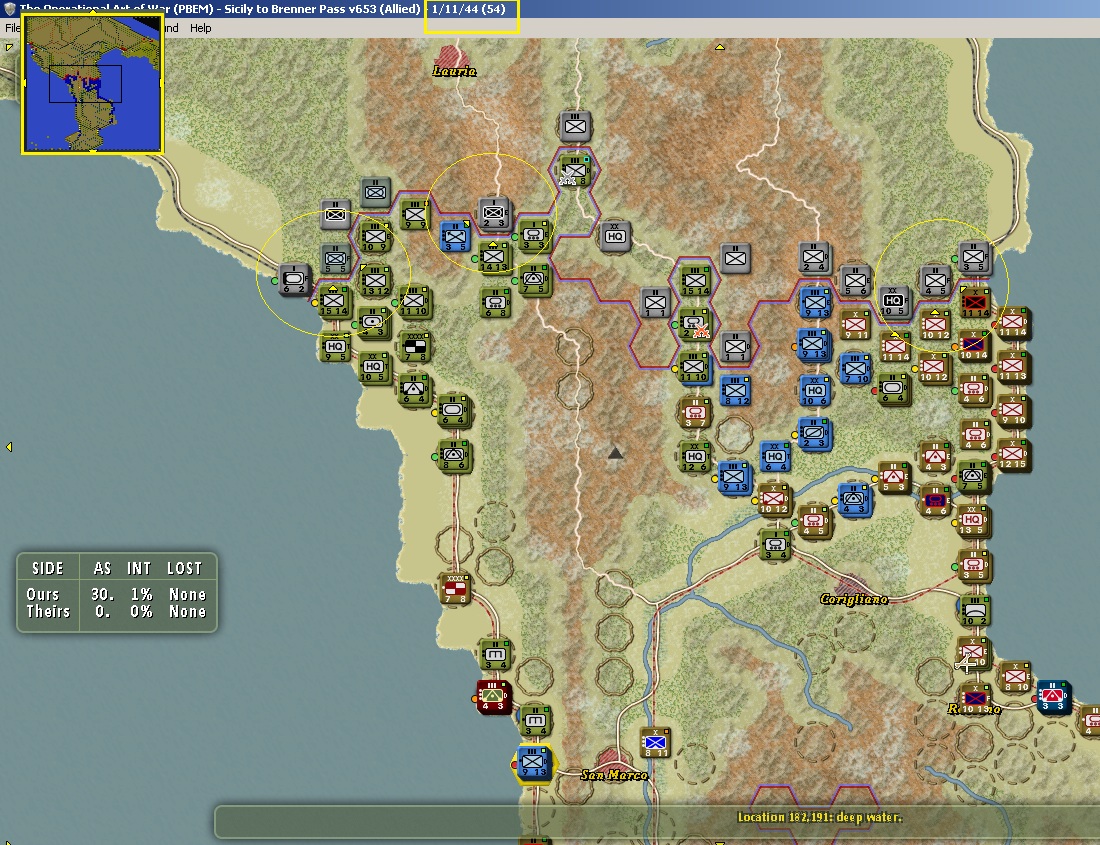Select the brown 8-11 brigade near San Marco
The height and width of the screenshot is (845, 1100).
click(x=655, y=743)
